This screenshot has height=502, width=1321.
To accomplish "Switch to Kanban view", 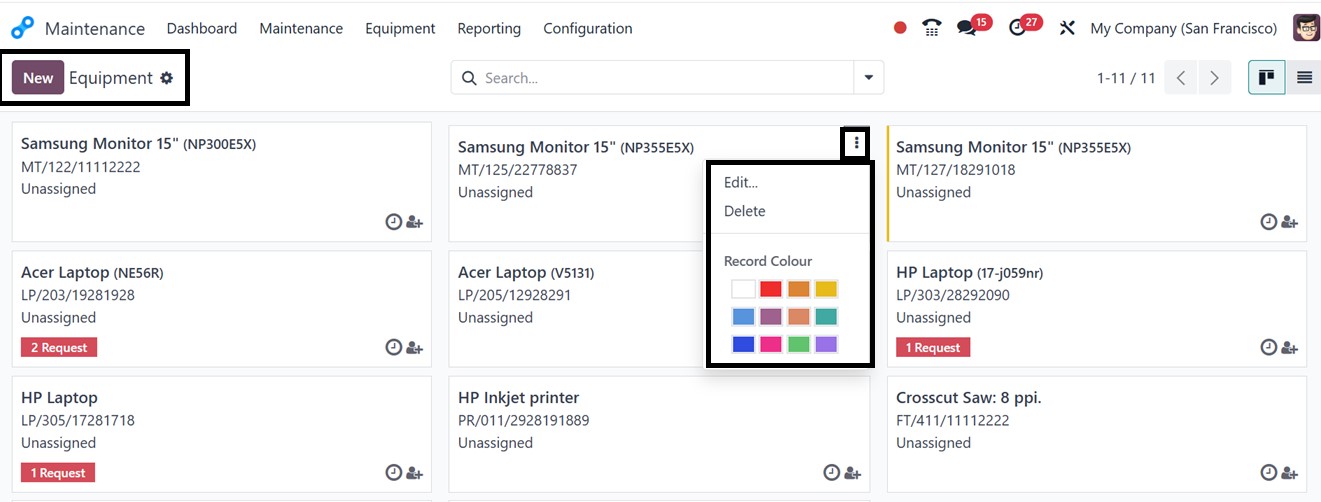I will coord(1266,78).
